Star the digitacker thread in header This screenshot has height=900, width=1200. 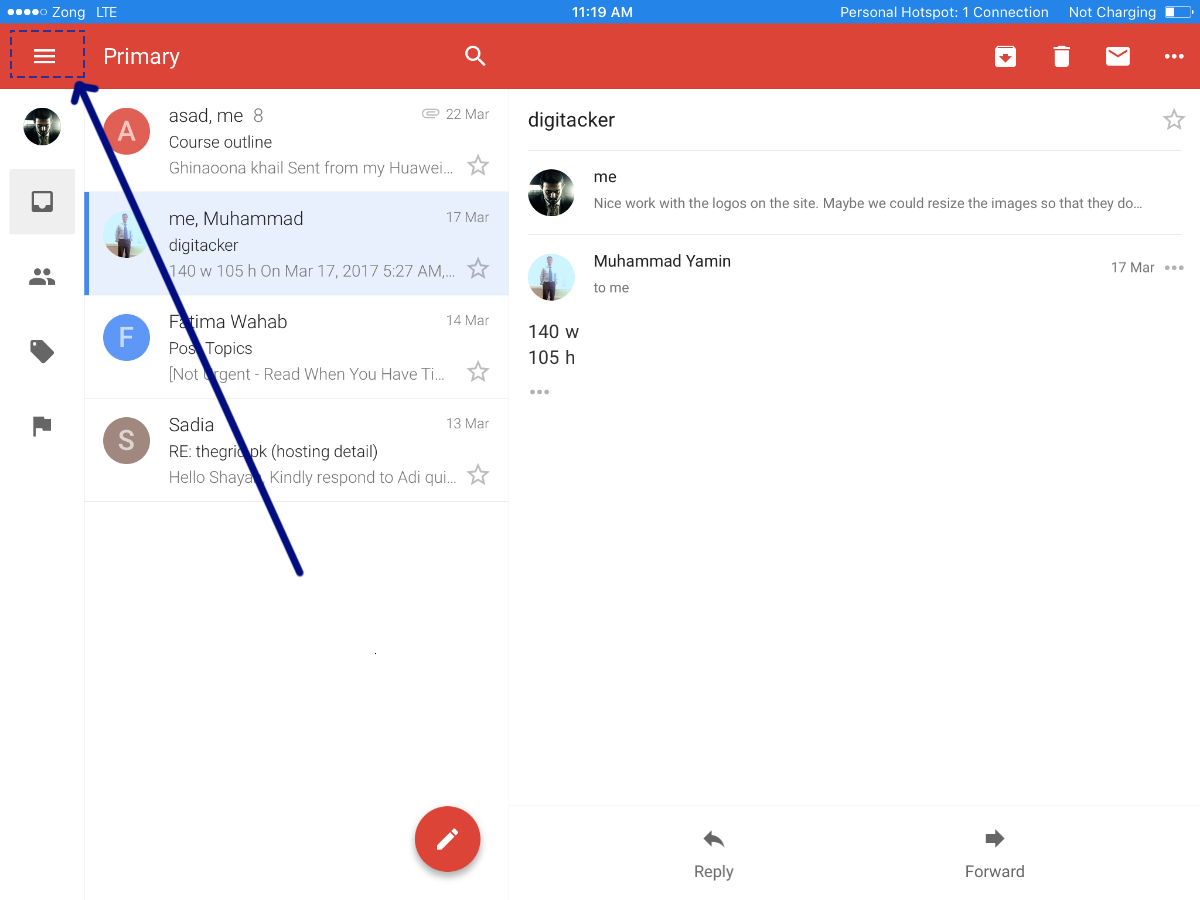[1173, 120]
